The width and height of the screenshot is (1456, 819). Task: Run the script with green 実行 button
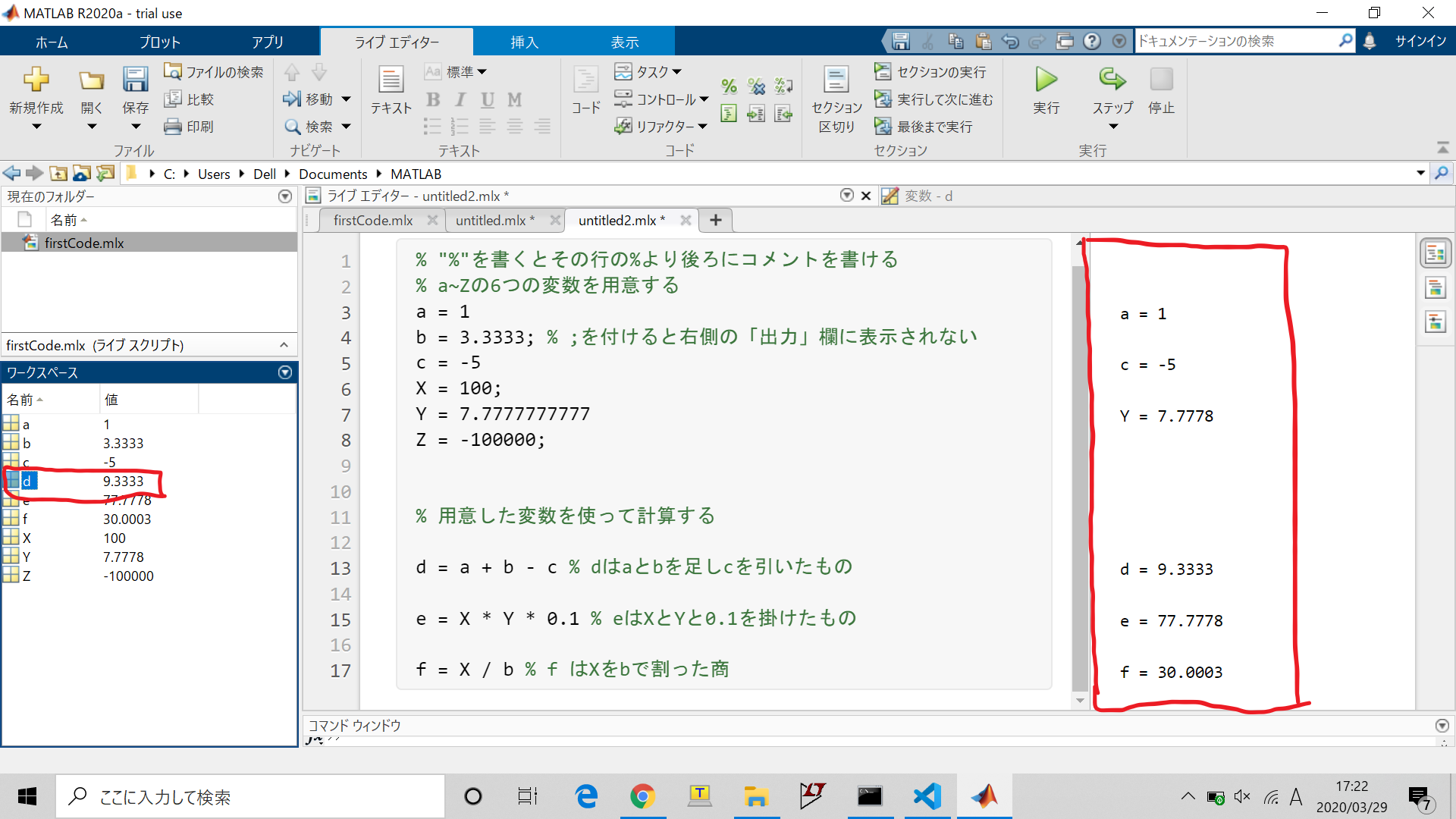point(1046,79)
